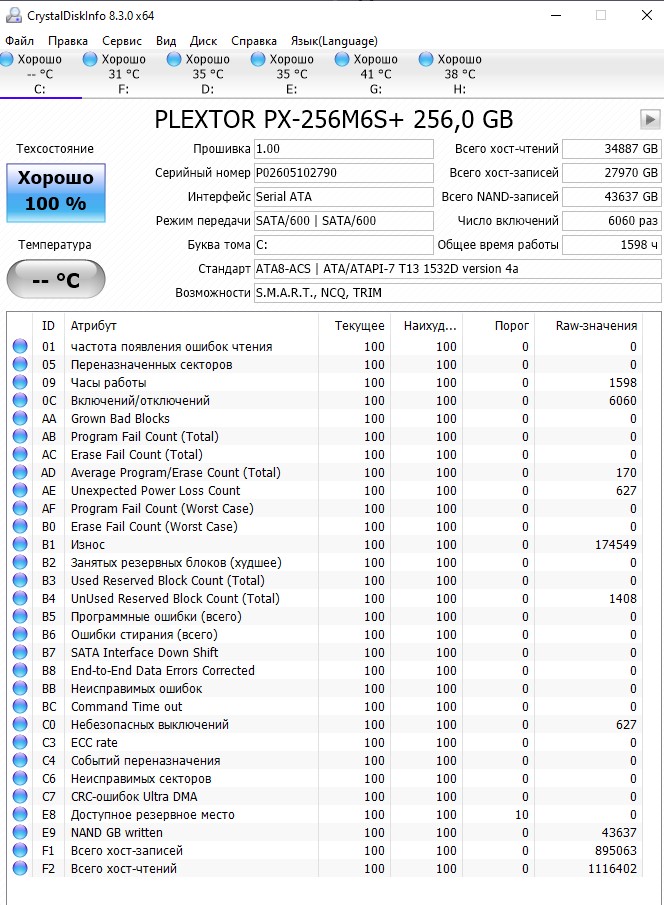This screenshot has width=664, height=905.
Task: Click the Интерфейс field Serial ATA
Action: tap(344, 197)
